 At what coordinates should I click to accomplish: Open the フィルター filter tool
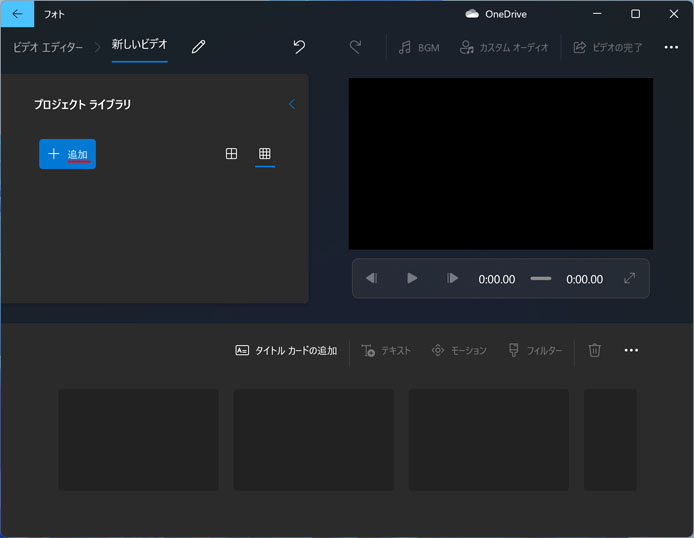535,351
